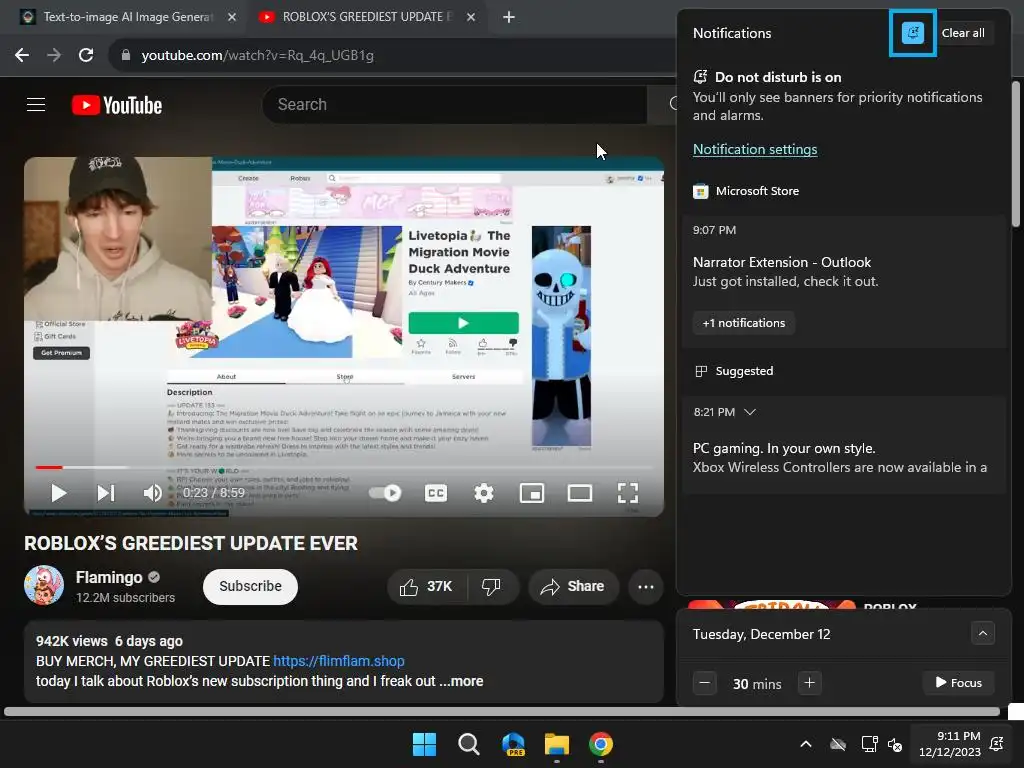Open Flamingo channel avatar
This screenshot has width=1024, height=768.
pyautogui.click(x=44, y=586)
